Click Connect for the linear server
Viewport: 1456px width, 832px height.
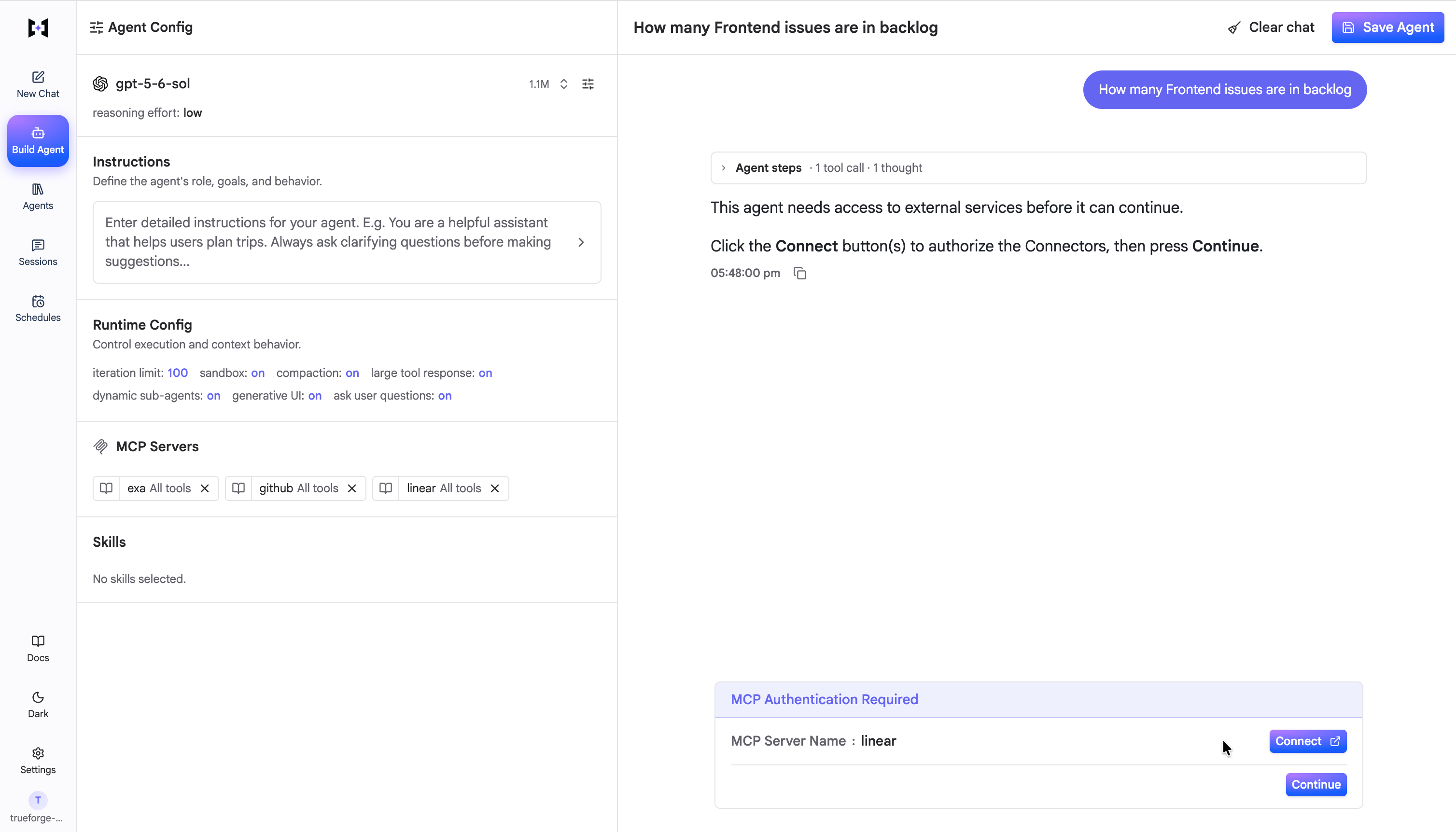pyautogui.click(x=1307, y=741)
